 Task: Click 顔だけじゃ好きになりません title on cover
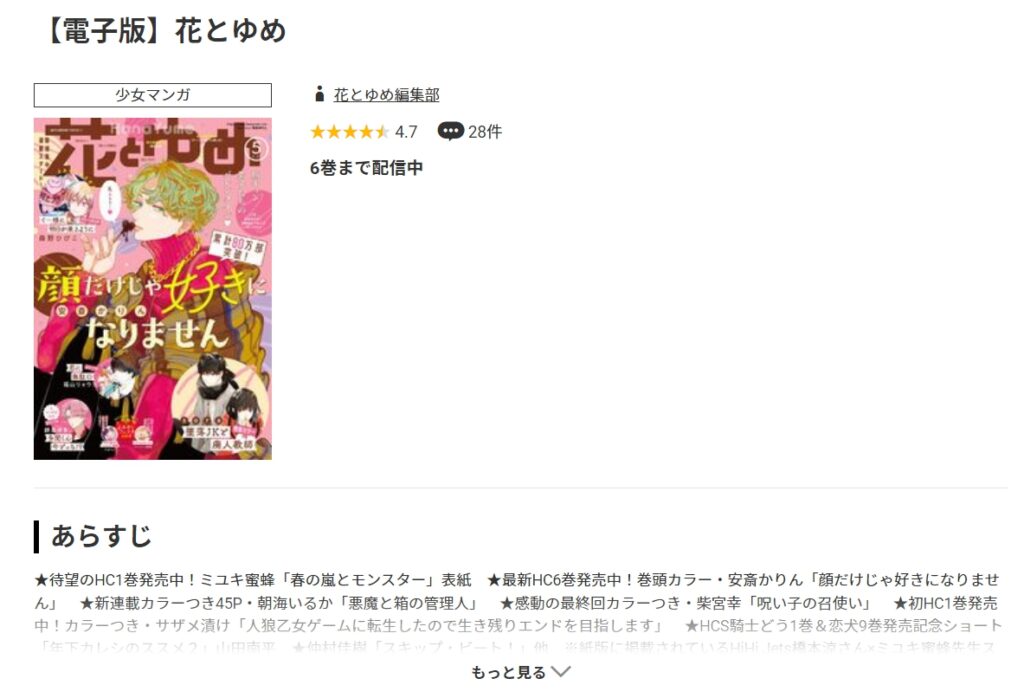(x=151, y=307)
